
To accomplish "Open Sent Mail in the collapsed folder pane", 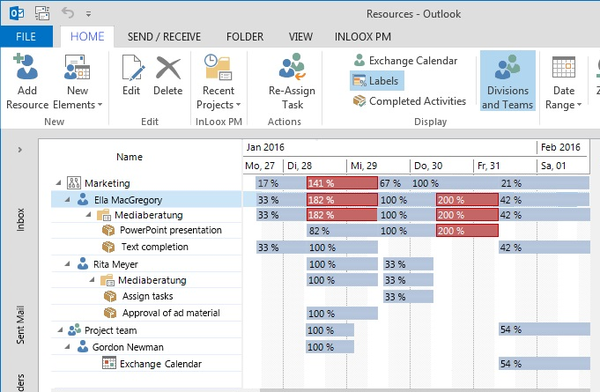I will 20,325.
